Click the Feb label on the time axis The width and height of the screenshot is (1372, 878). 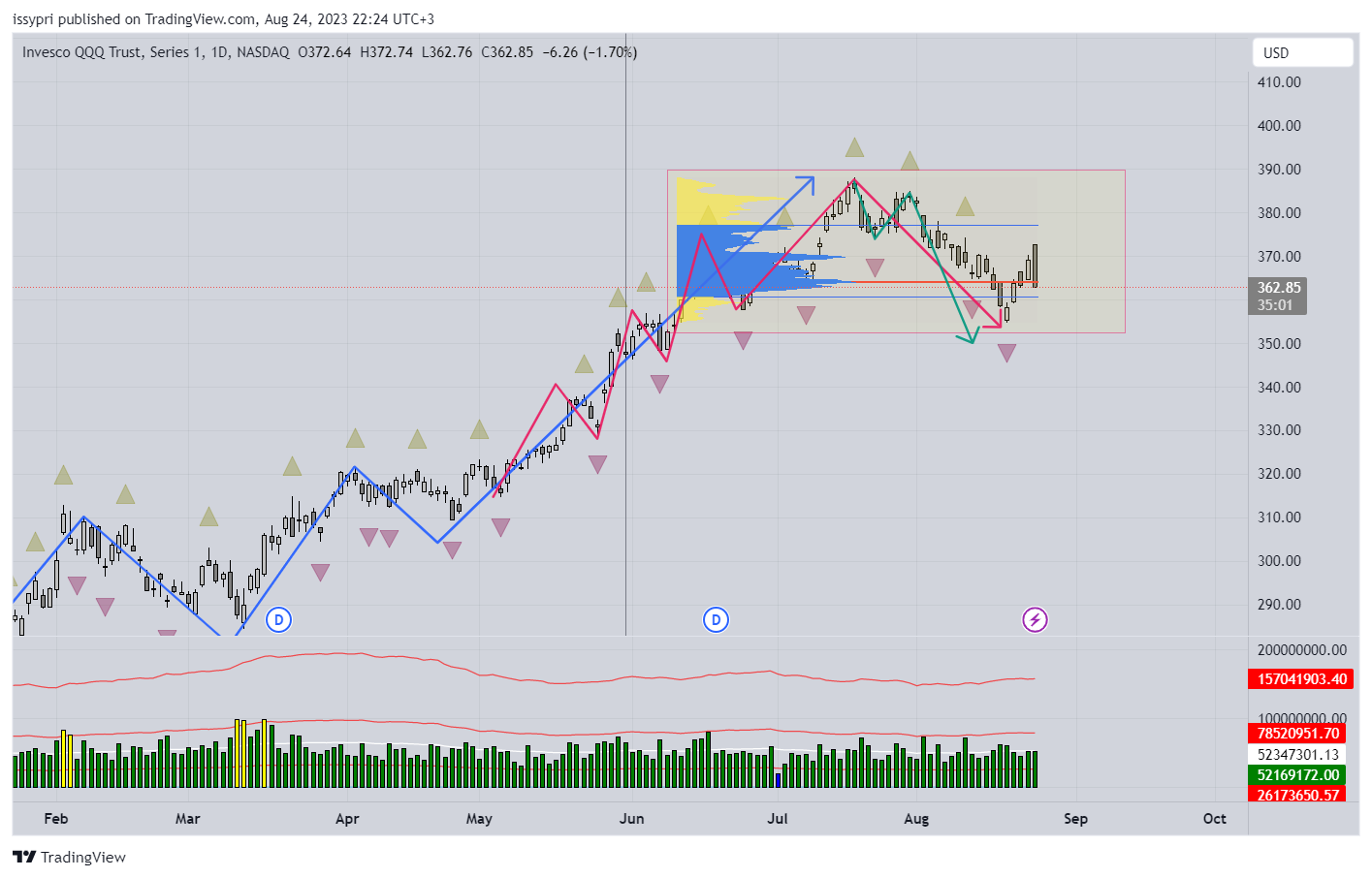tap(56, 819)
